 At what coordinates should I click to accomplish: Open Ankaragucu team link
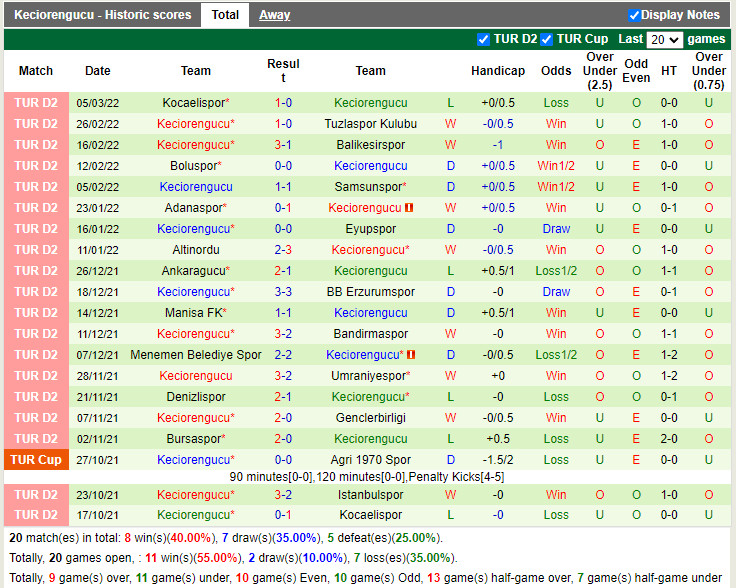(193, 271)
